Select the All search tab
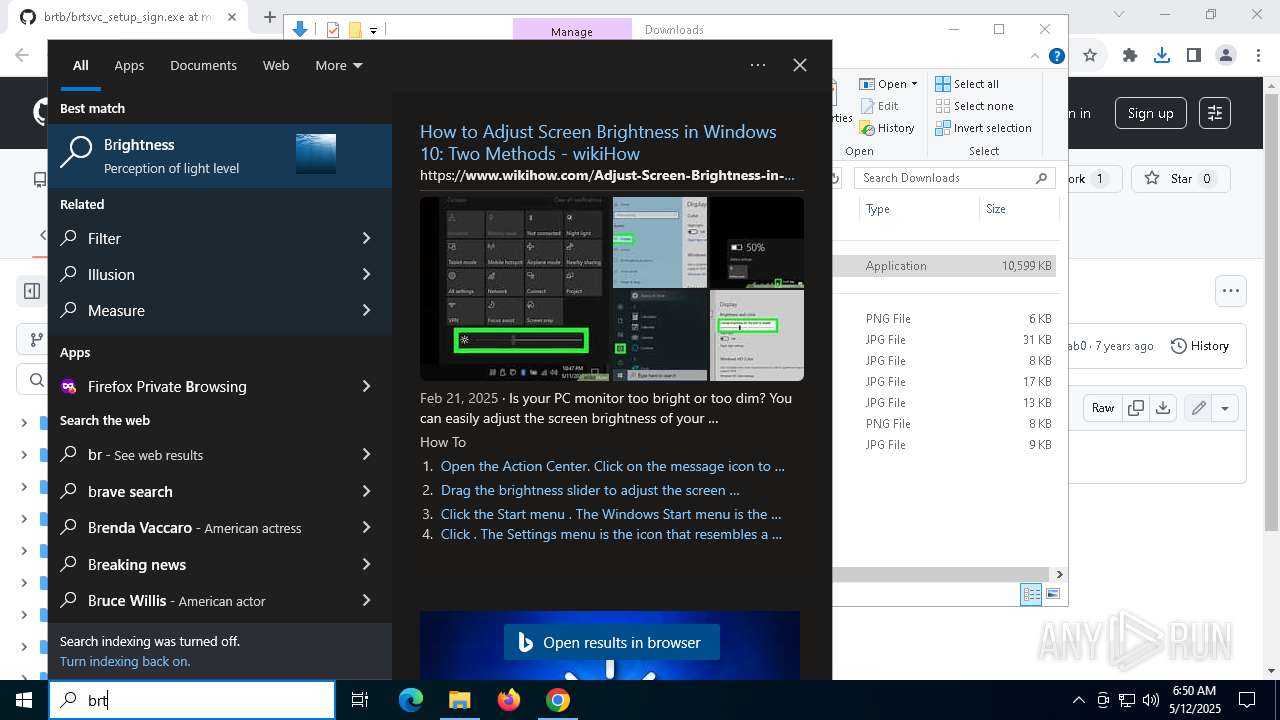Image resolution: width=1280 pixels, height=720 pixels. (x=81, y=65)
